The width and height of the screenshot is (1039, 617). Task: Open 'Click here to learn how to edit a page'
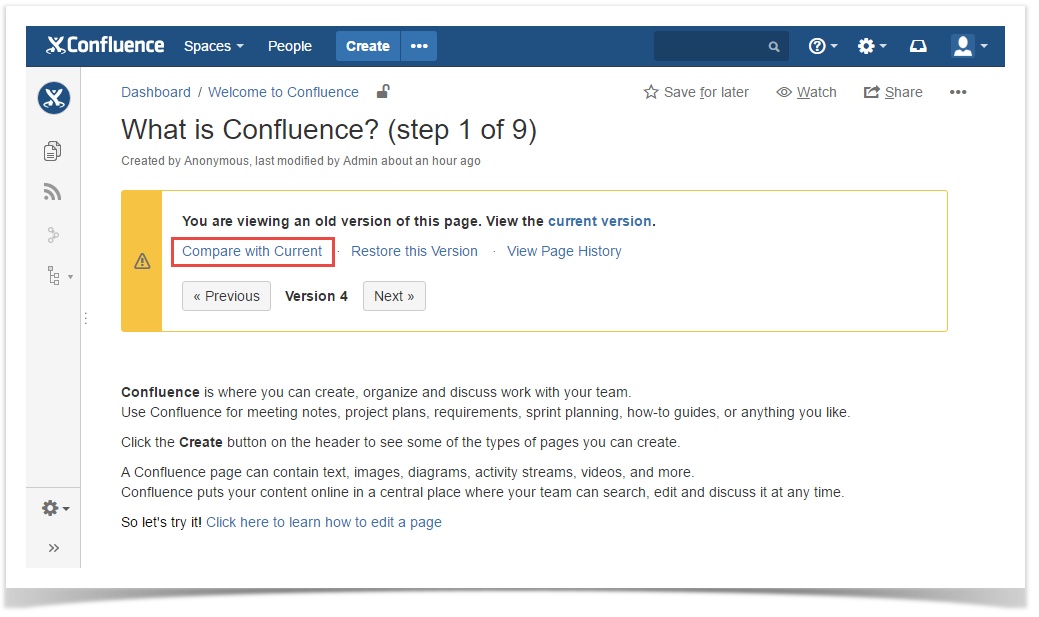tap(323, 522)
